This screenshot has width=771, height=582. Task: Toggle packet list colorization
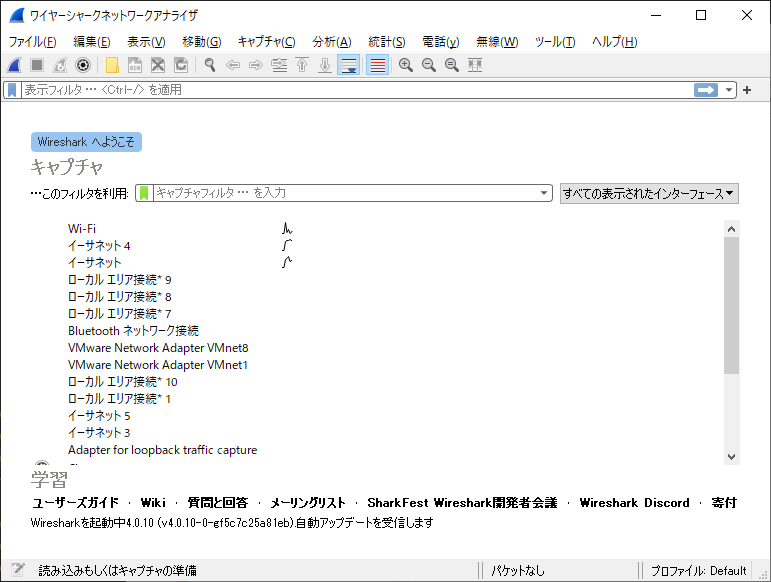pyautogui.click(x=378, y=65)
